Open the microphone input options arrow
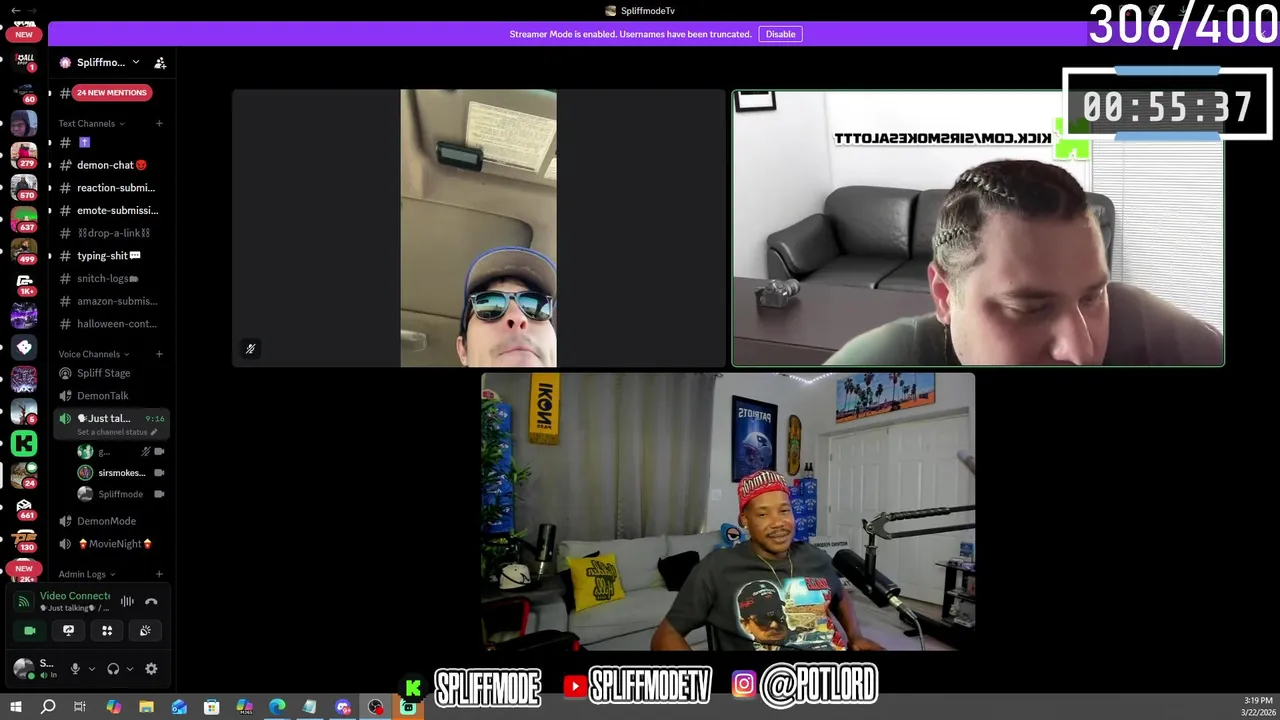The height and width of the screenshot is (720, 1280). pos(91,669)
